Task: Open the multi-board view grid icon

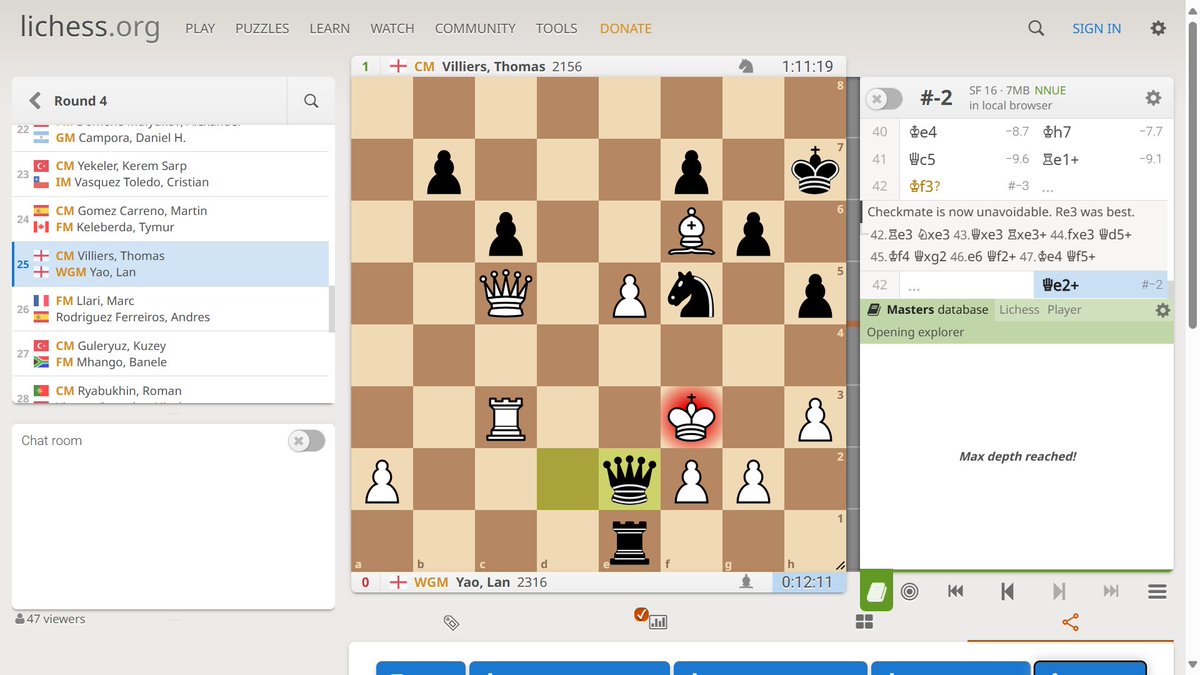Action: [864, 621]
